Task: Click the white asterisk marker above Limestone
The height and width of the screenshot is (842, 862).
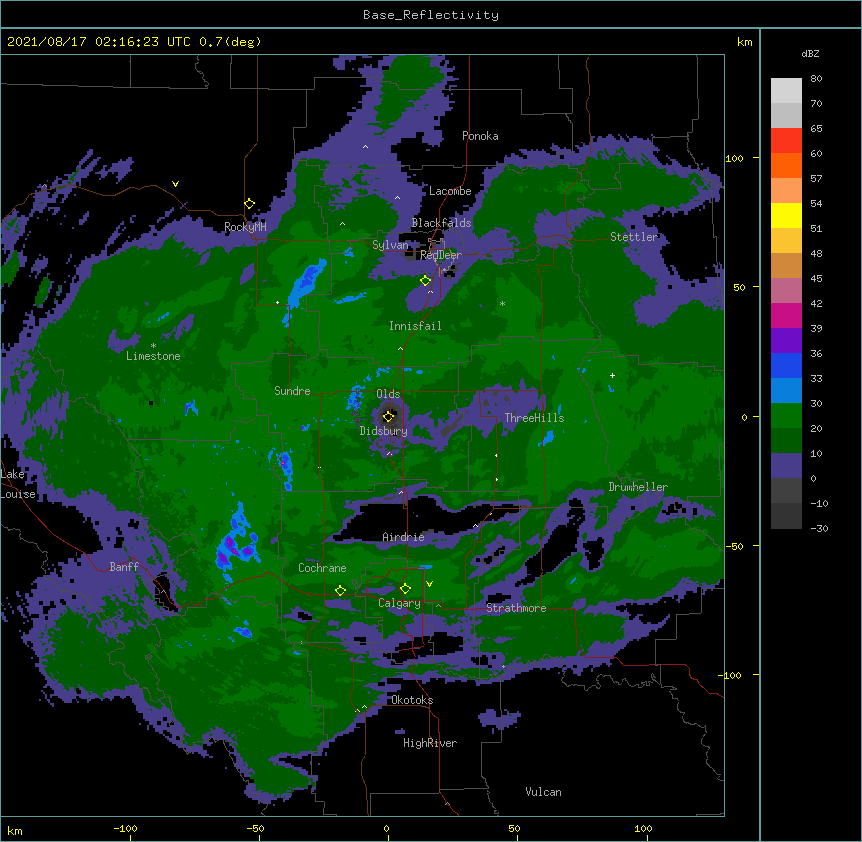Action: click(153, 346)
